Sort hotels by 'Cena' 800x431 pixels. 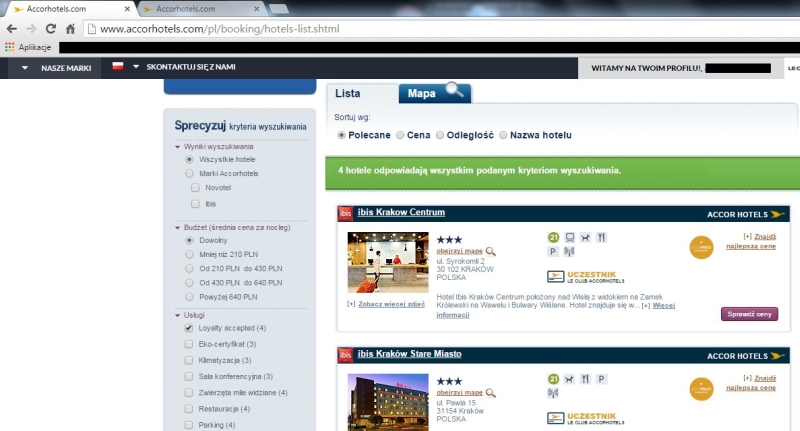pos(401,135)
